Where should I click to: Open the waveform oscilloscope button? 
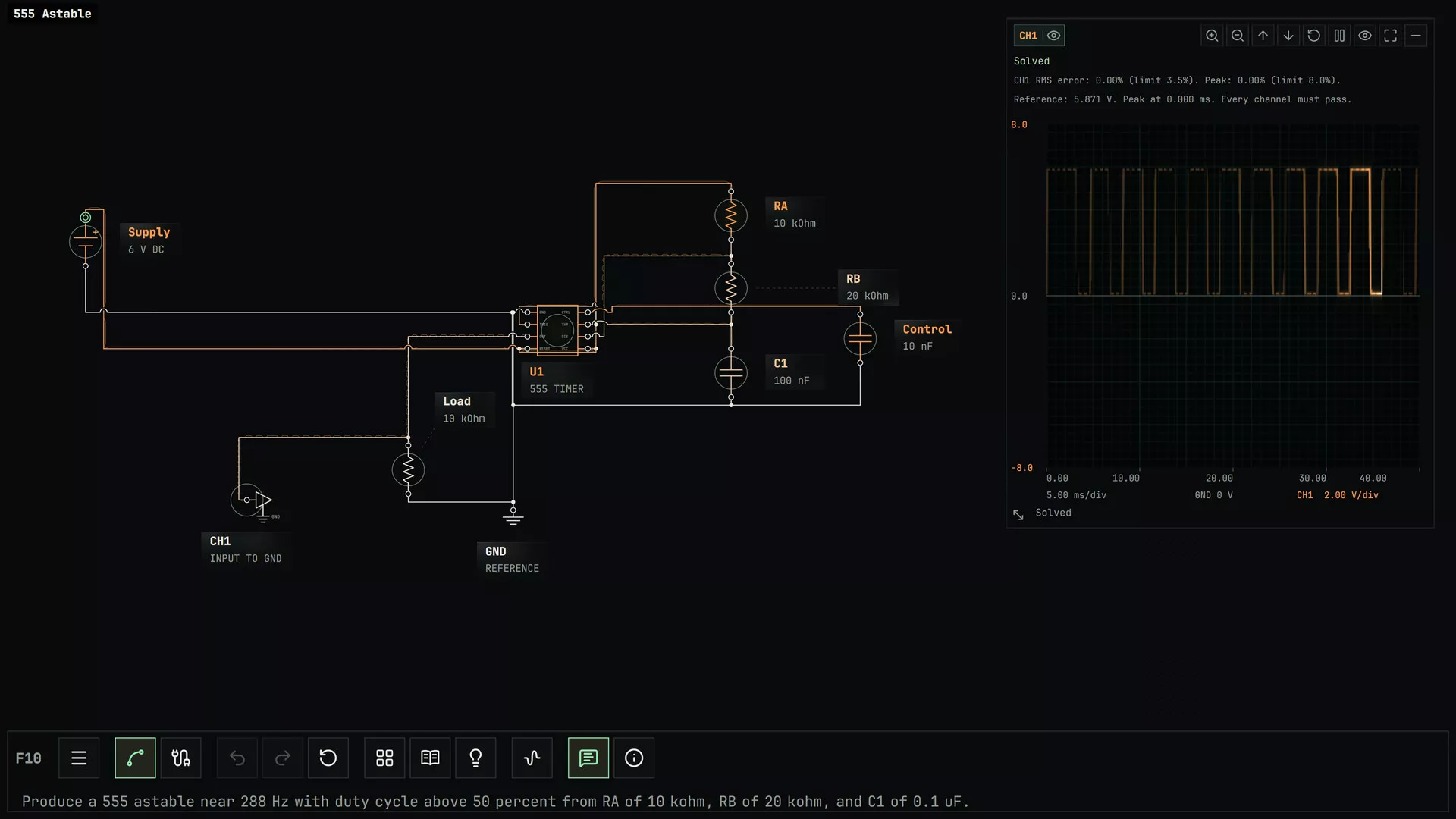[x=532, y=758]
